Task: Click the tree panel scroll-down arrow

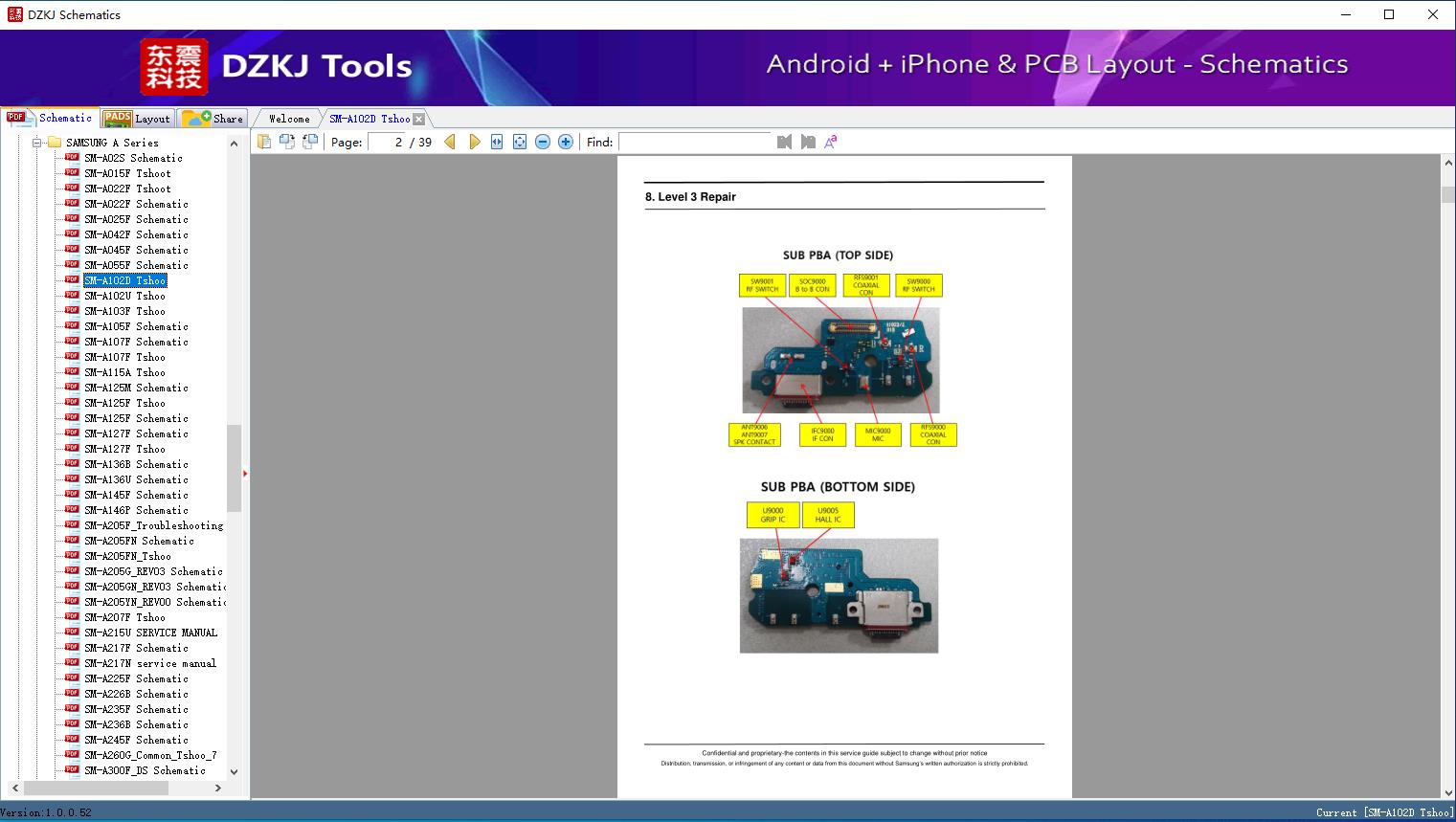Action: 234,771
